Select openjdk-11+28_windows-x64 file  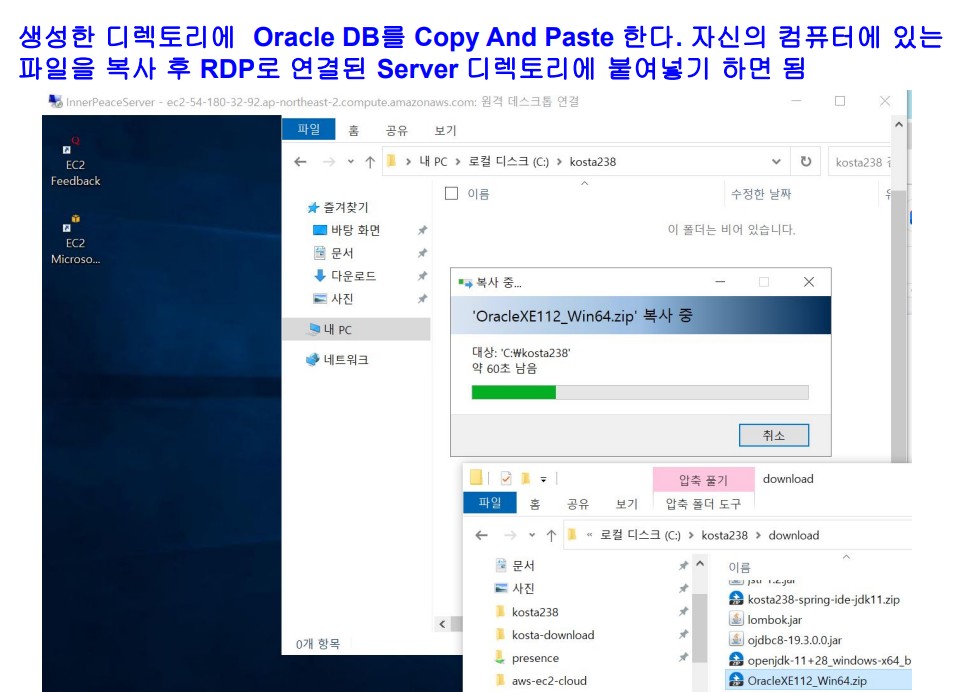coord(820,660)
